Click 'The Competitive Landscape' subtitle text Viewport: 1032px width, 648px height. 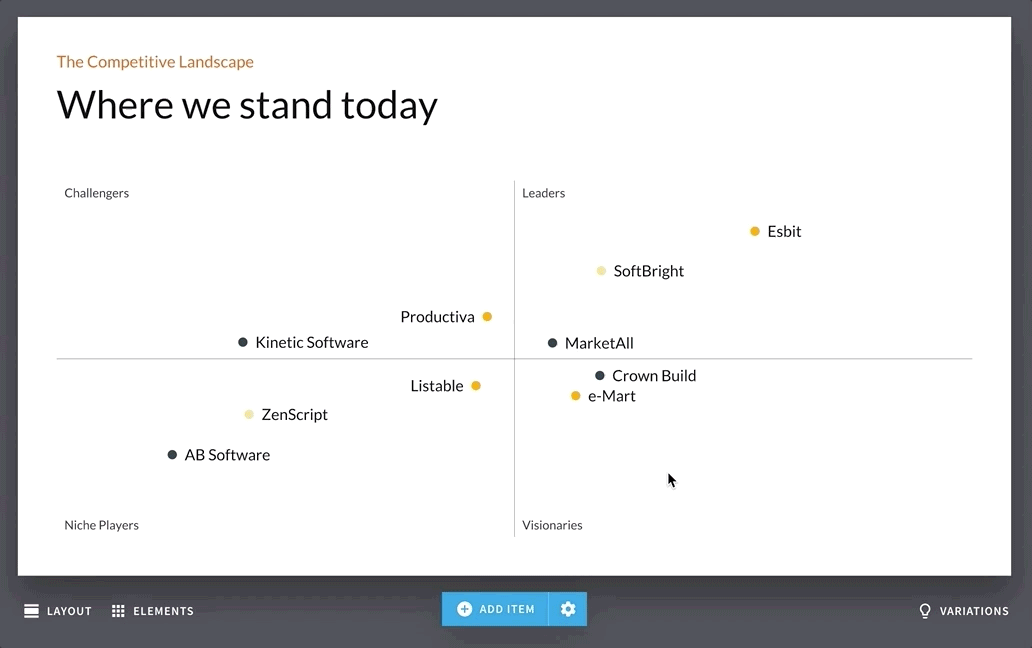pyautogui.click(x=155, y=62)
